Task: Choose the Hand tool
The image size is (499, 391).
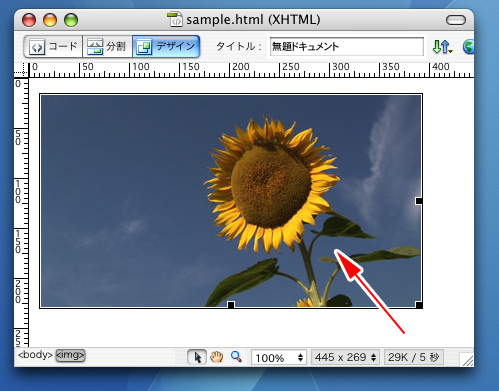Action: [216, 357]
